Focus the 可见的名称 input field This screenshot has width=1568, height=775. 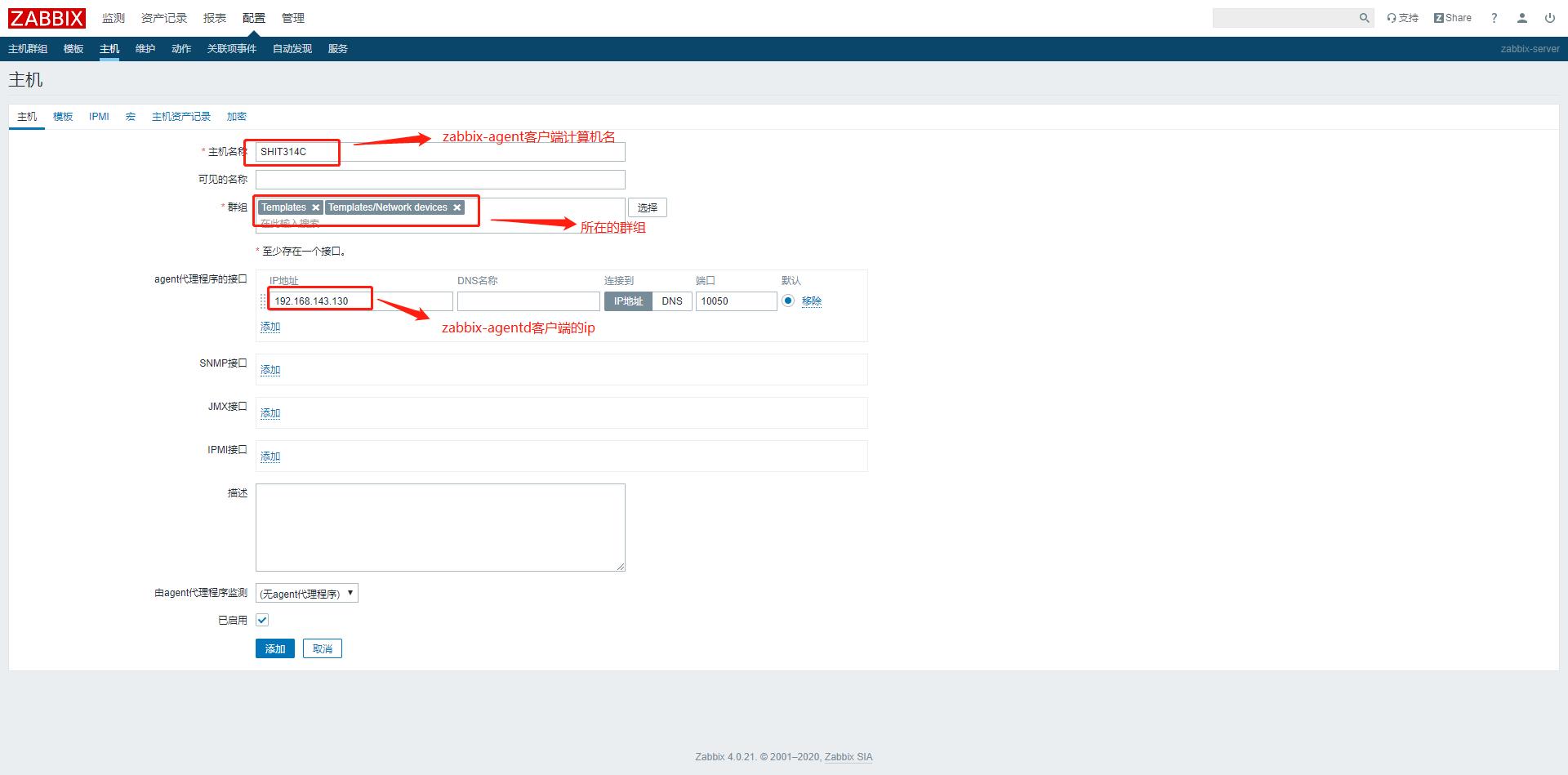(440, 180)
